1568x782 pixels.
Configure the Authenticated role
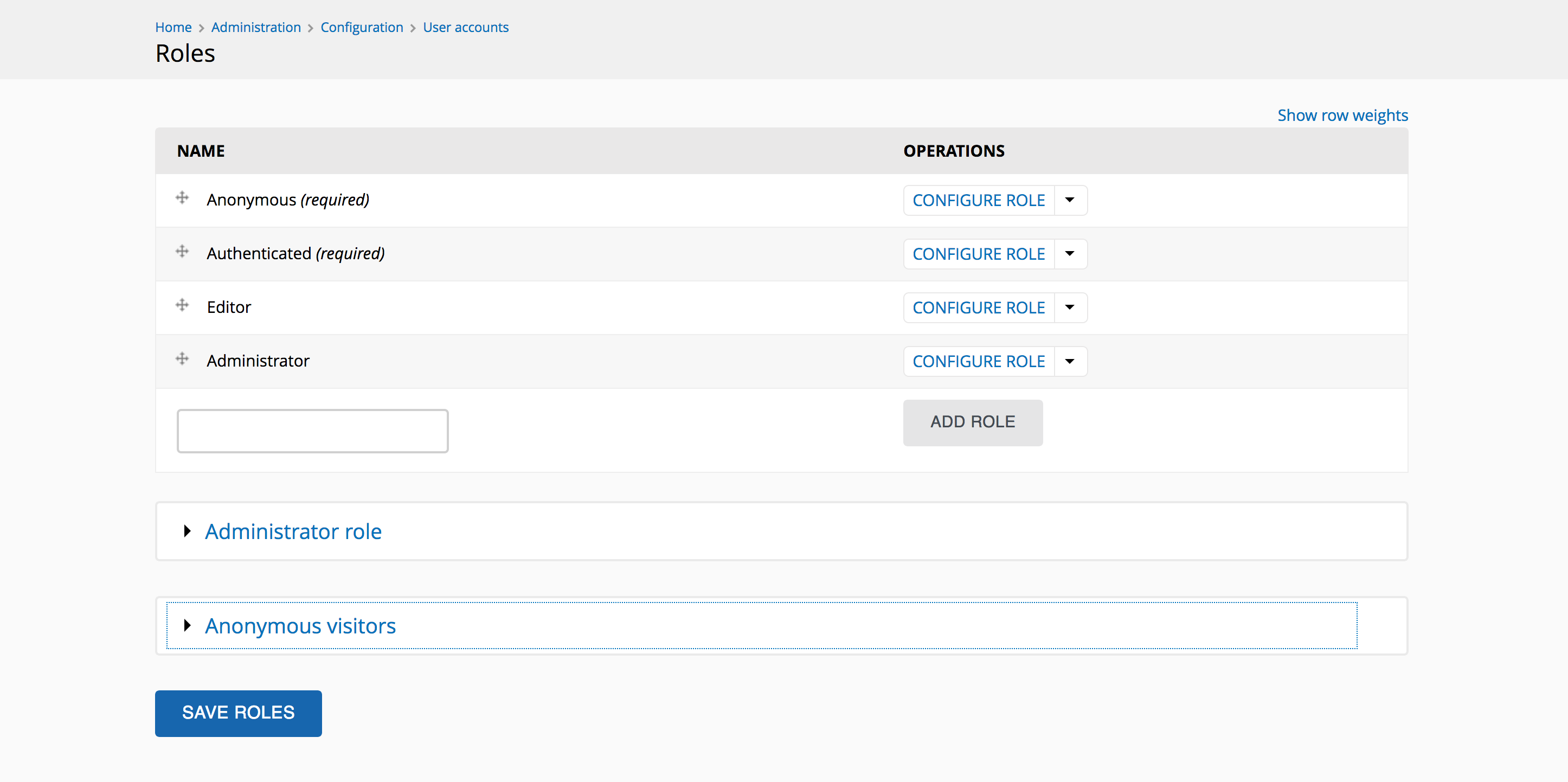click(x=979, y=254)
